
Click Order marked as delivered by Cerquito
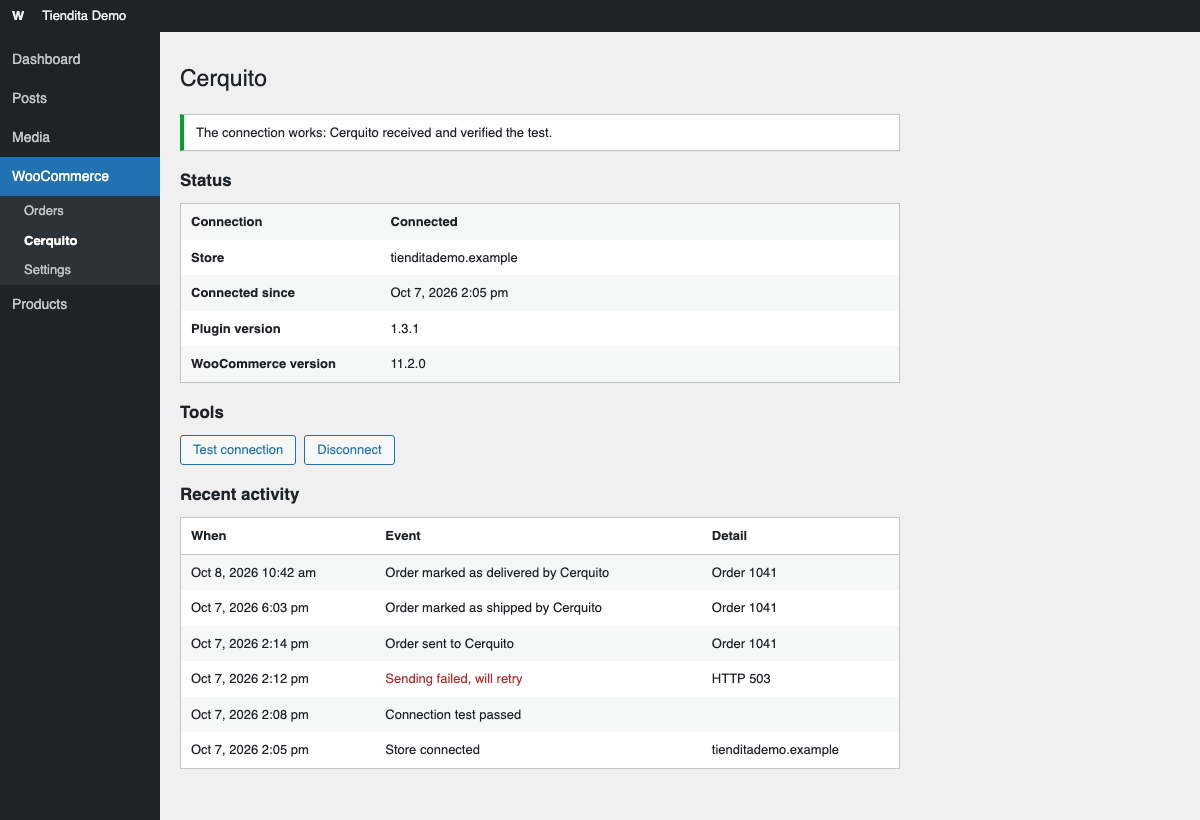click(x=497, y=573)
